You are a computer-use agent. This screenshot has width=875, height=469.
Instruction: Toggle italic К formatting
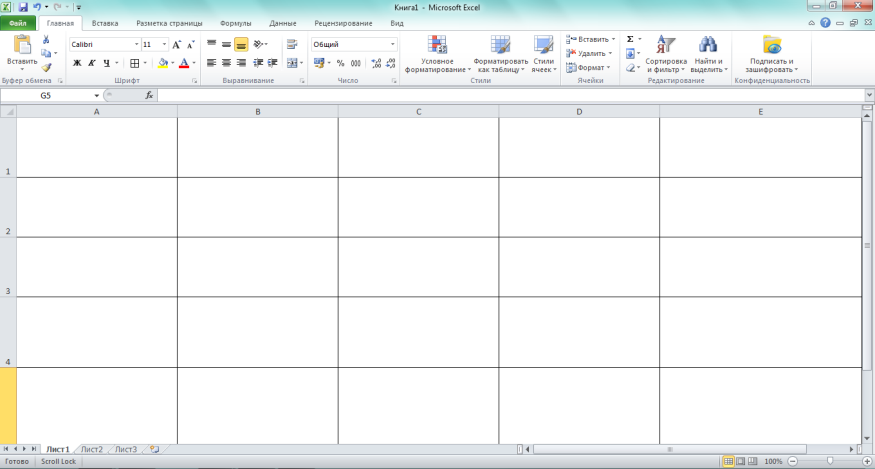(x=91, y=63)
